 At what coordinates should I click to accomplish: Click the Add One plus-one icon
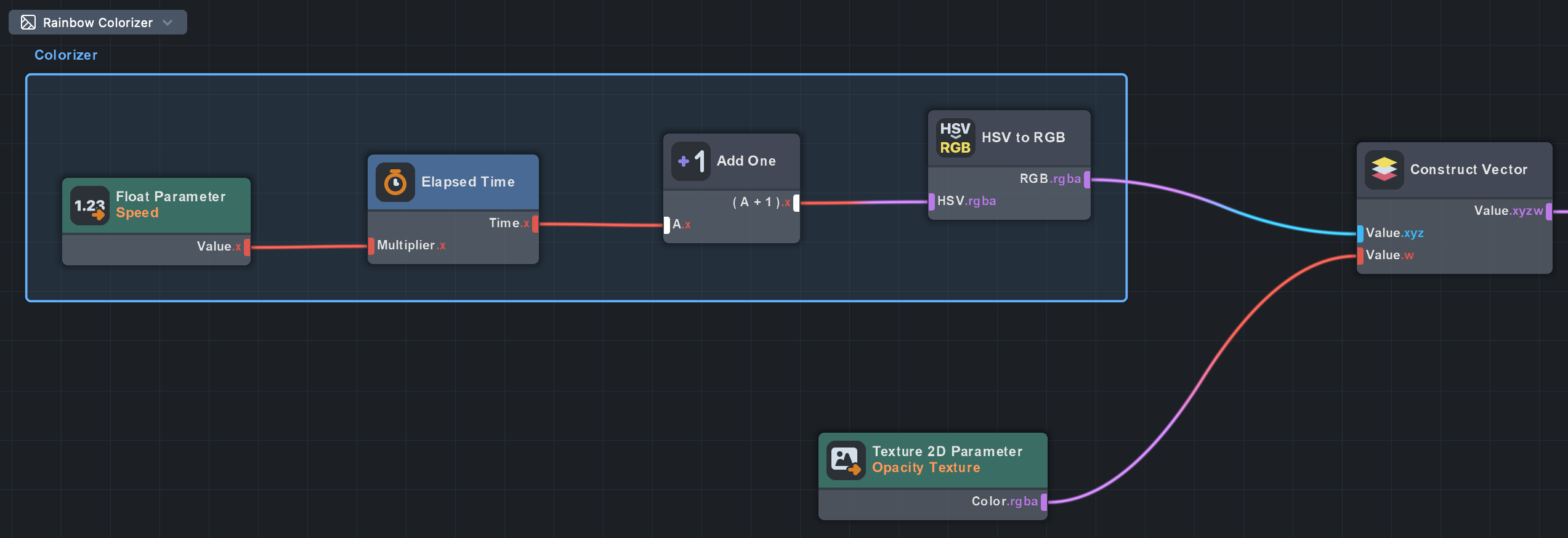(690, 161)
